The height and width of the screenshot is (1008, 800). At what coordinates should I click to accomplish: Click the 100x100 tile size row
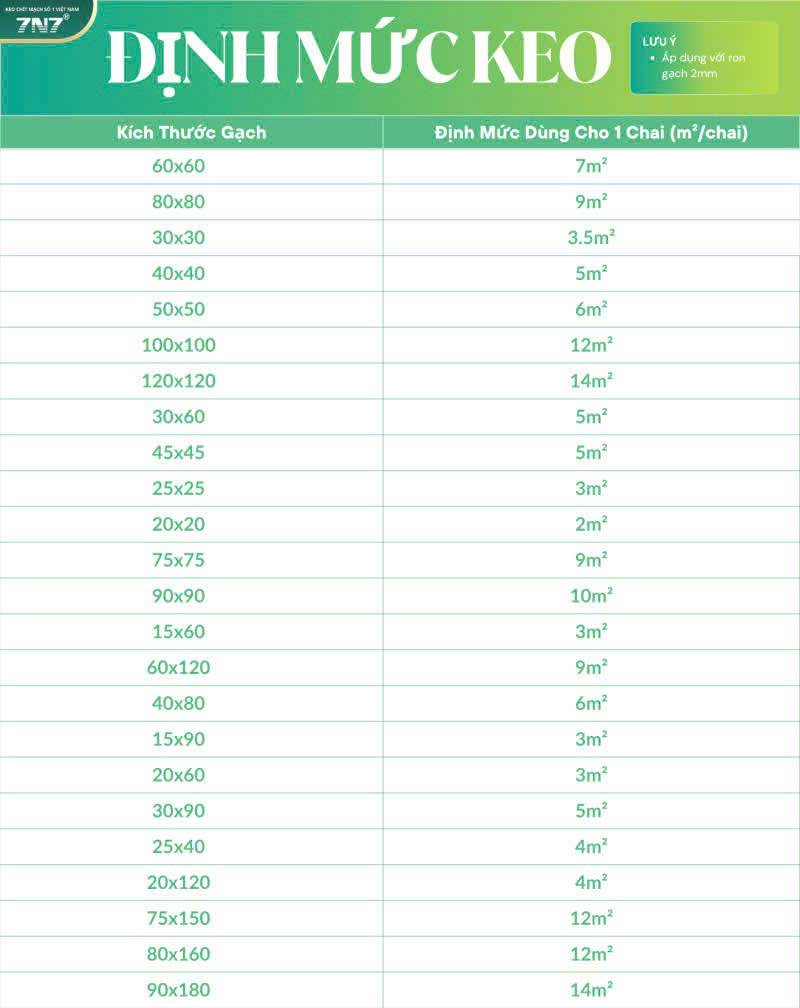pos(400,345)
